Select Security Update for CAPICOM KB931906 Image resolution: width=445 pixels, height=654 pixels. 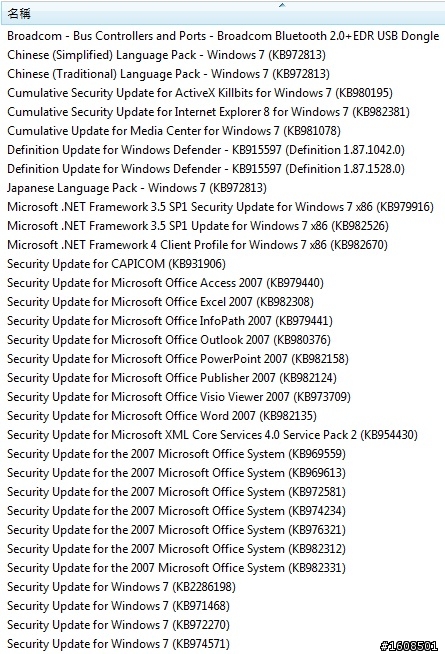coord(116,264)
